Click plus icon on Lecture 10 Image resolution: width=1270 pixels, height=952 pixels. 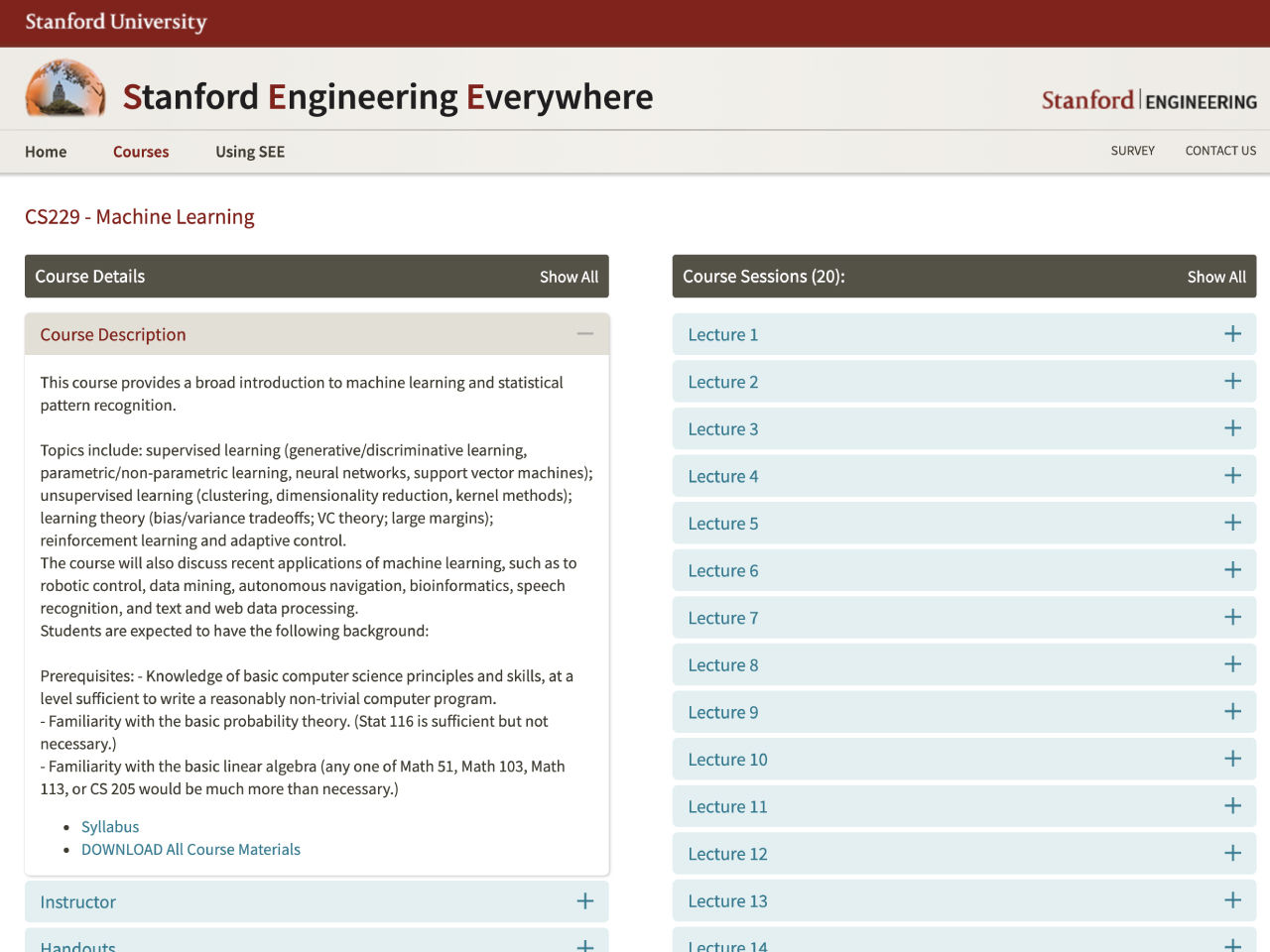coord(1232,759)
